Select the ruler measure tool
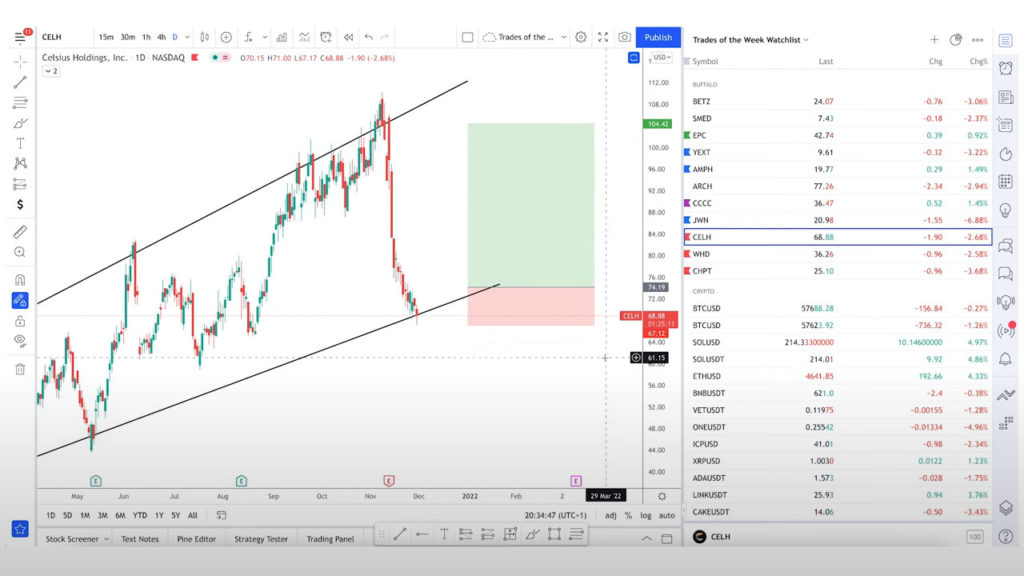The image size is (1024, 576). [20, 232]
